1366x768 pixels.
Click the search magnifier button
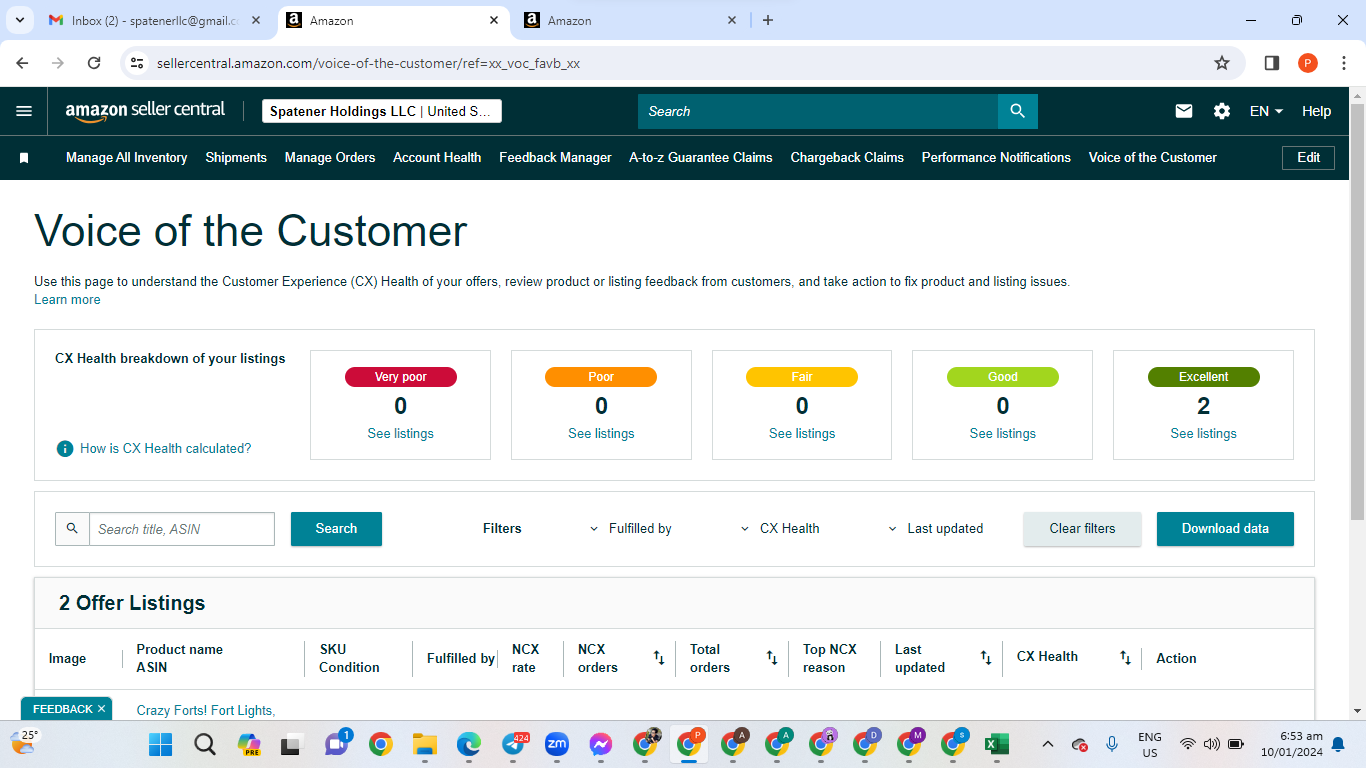point(1018,111)
